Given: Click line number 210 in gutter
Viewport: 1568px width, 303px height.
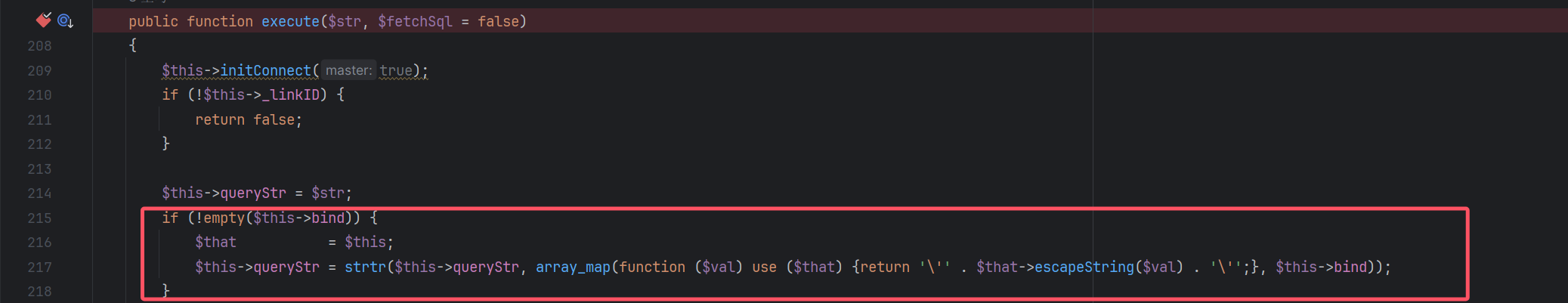Looking at the screenshot, I should coord(39,95).
